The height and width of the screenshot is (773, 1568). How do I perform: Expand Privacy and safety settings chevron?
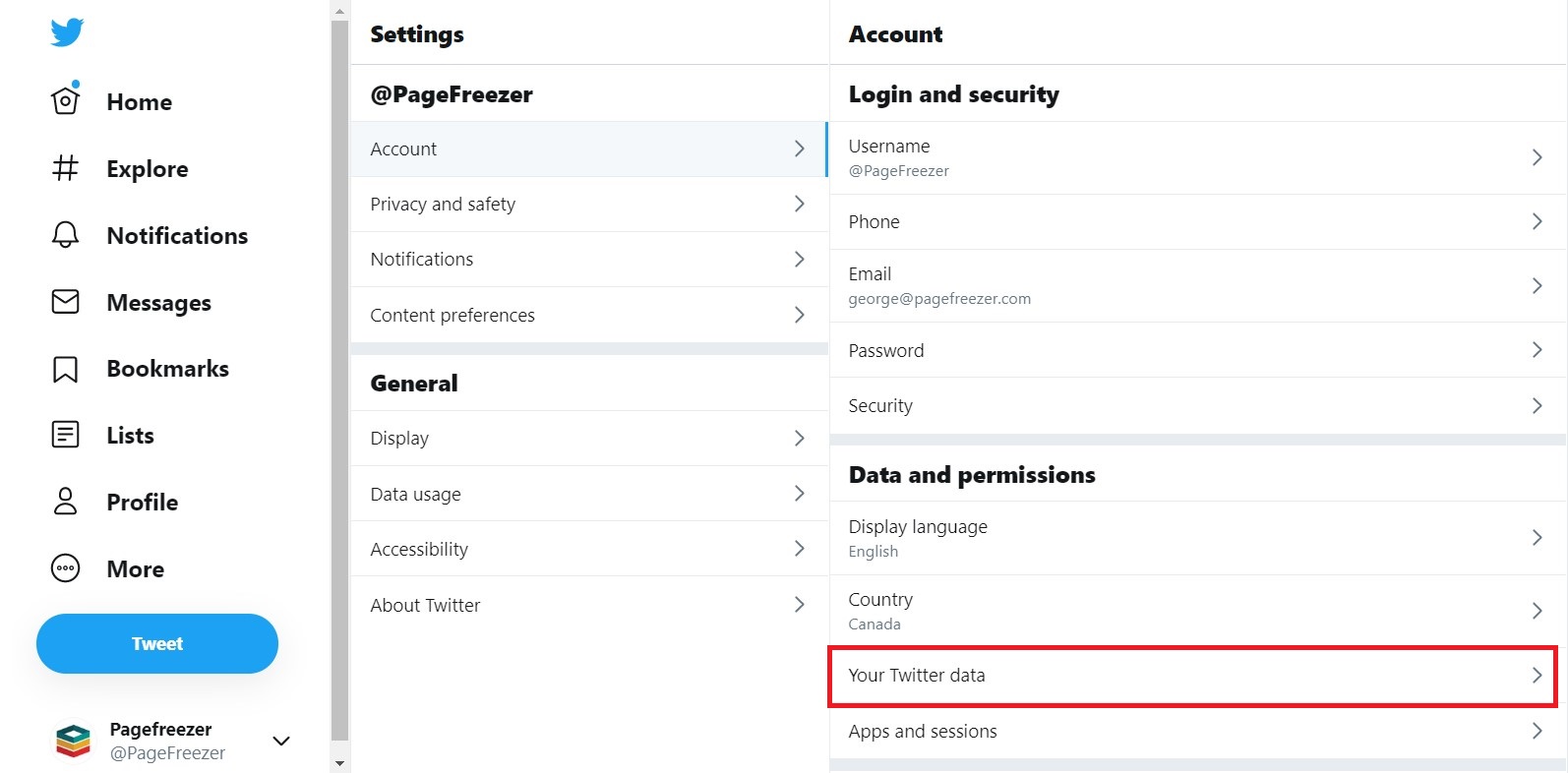(799, 204)
